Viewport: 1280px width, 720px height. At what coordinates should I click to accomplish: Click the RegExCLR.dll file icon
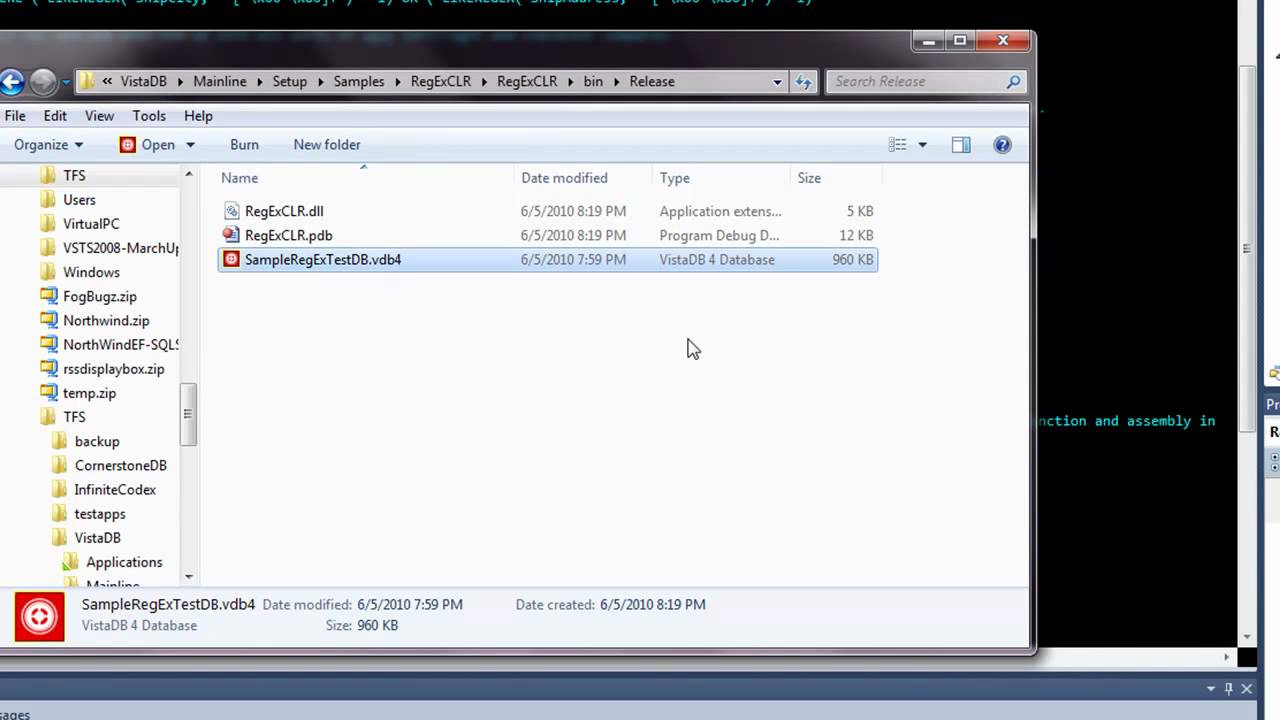(x=231, y=211)
